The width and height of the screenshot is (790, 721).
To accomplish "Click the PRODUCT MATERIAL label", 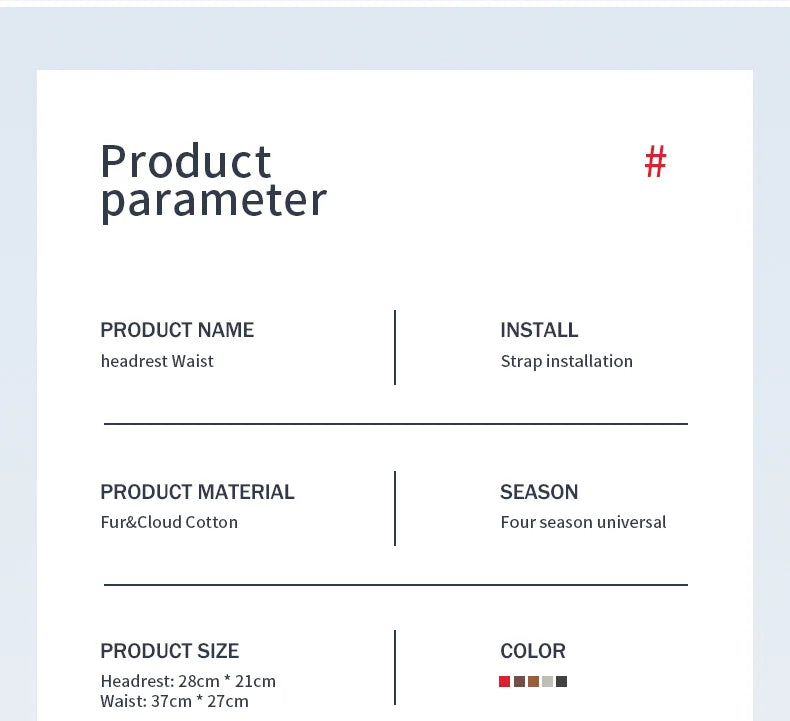I will 197,492.
